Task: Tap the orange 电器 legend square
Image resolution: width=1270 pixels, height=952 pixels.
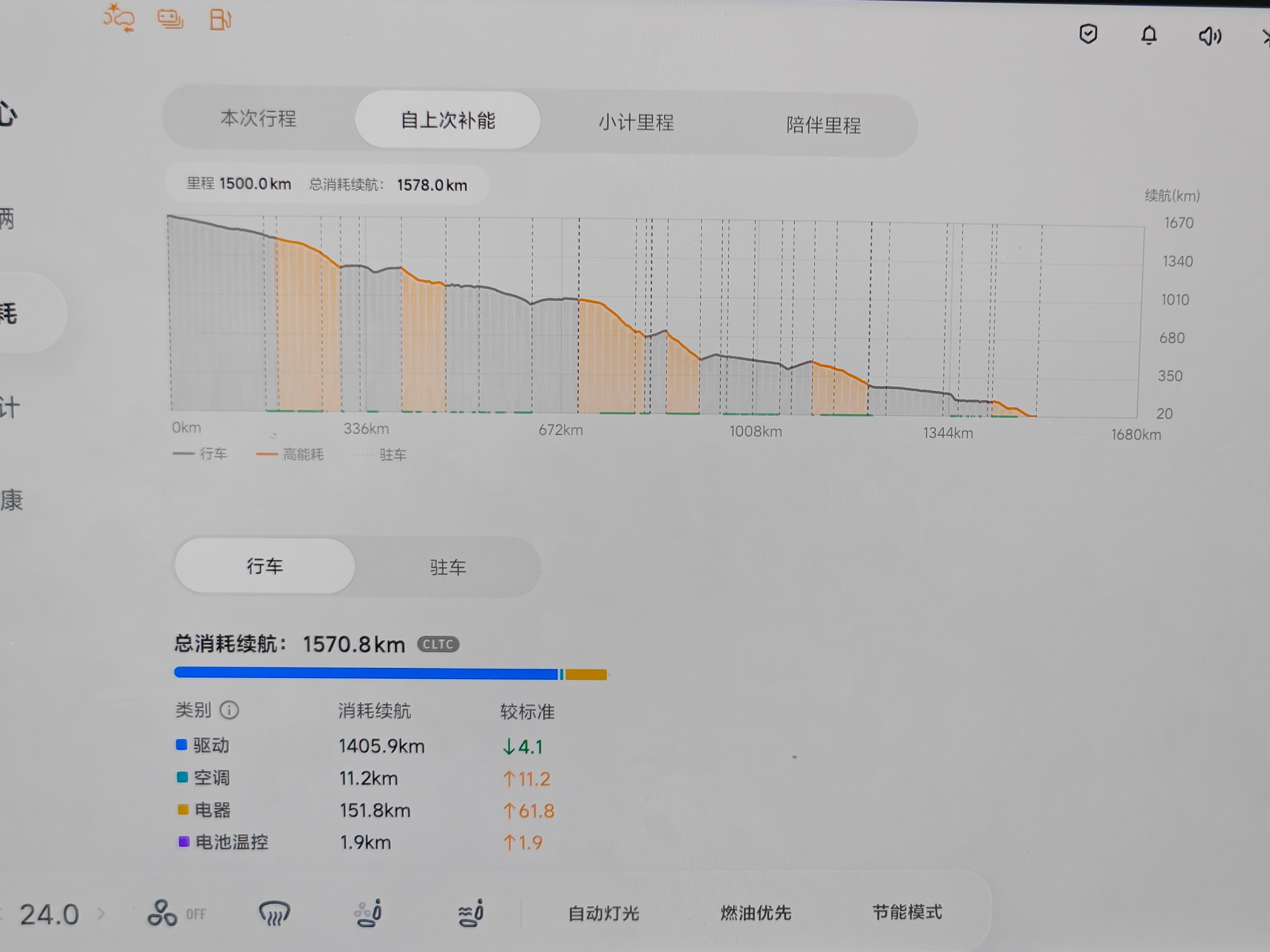Action: coord(183,809)
